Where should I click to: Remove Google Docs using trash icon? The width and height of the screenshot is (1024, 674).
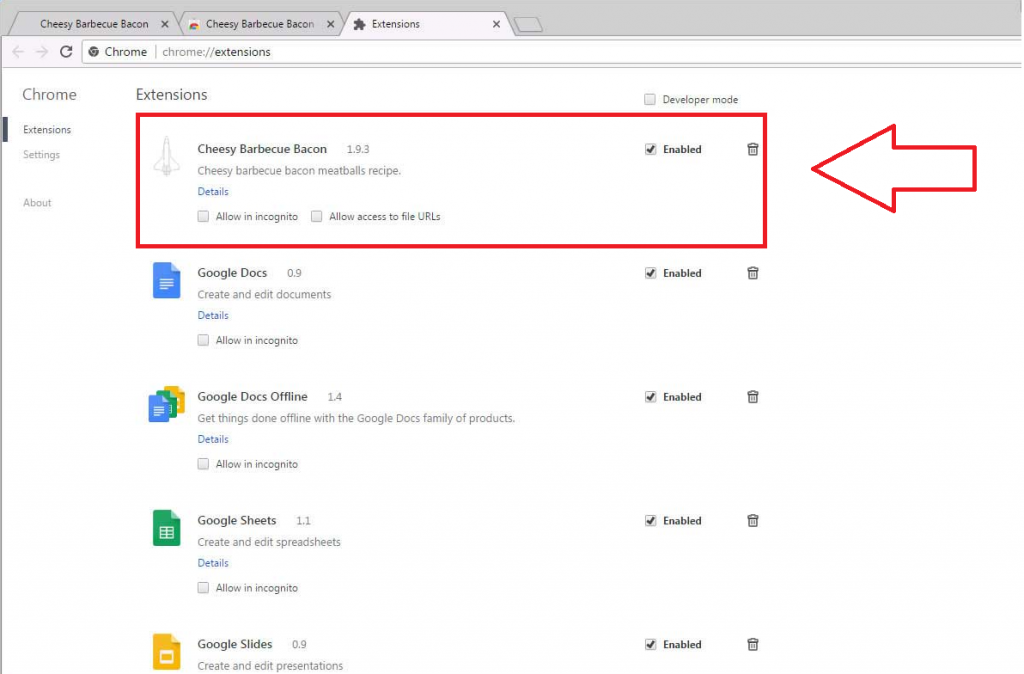click(x=753, y=273)
